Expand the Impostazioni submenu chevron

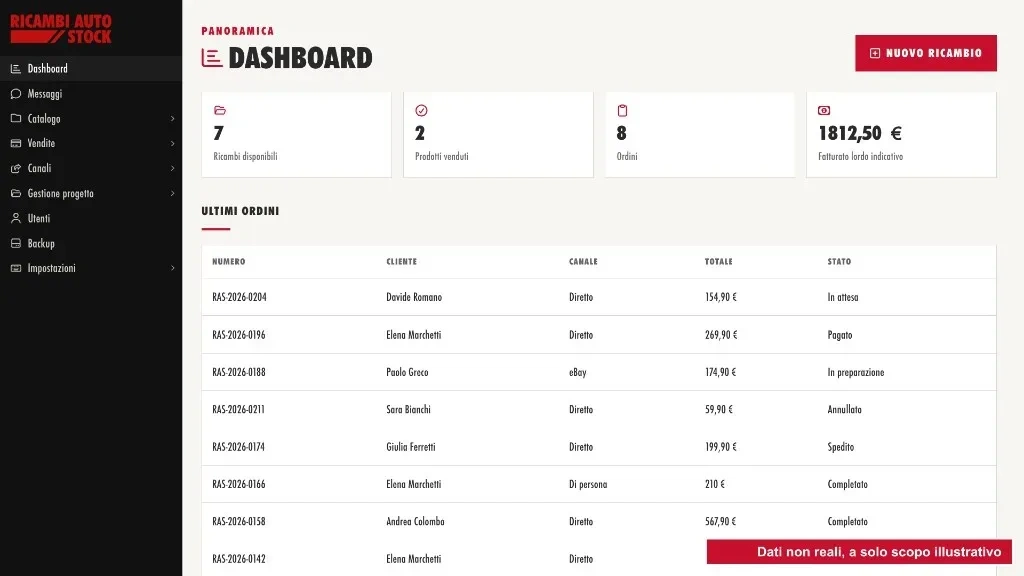tap(172, 268)
